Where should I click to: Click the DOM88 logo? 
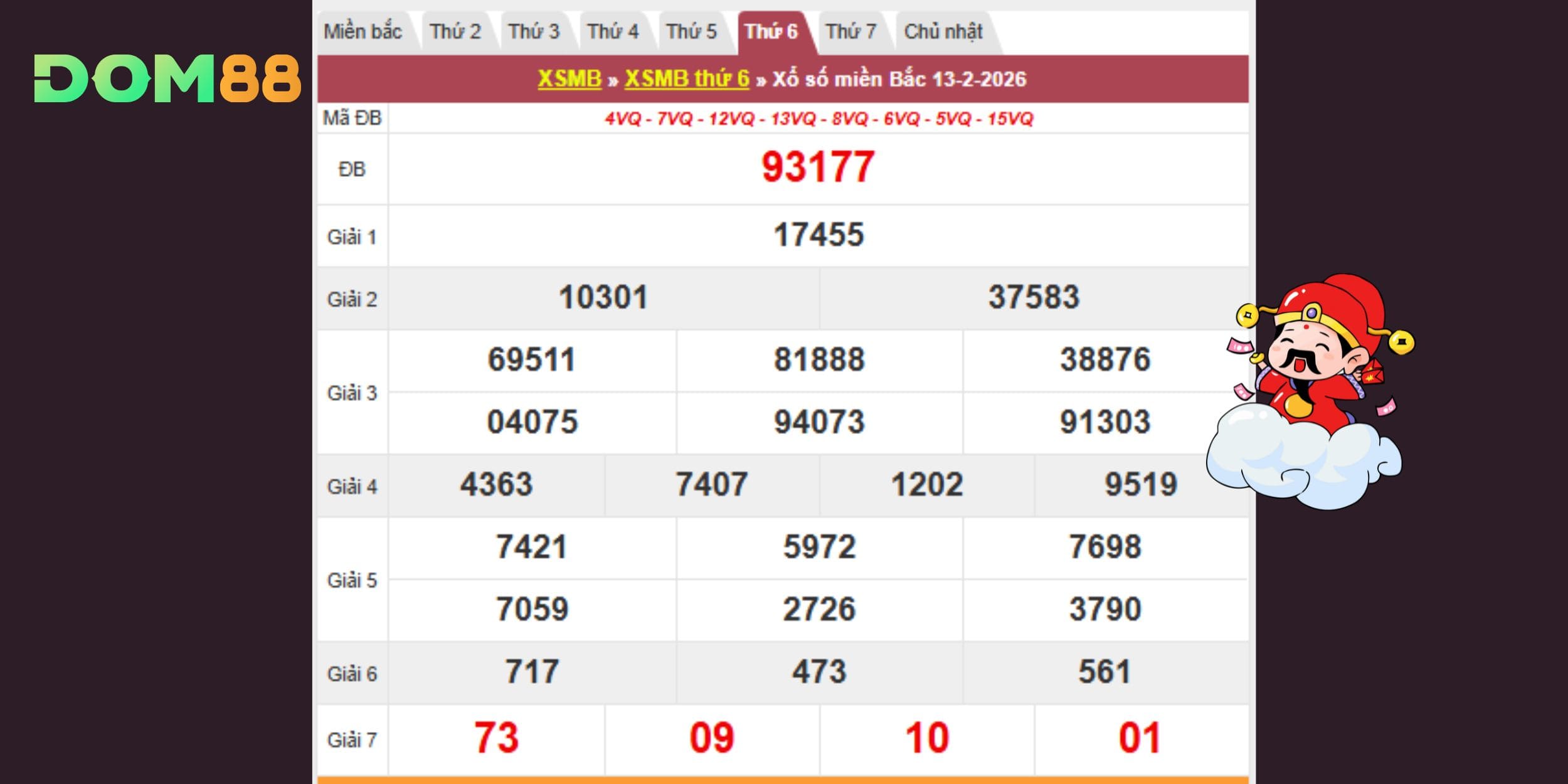[167, 78]
